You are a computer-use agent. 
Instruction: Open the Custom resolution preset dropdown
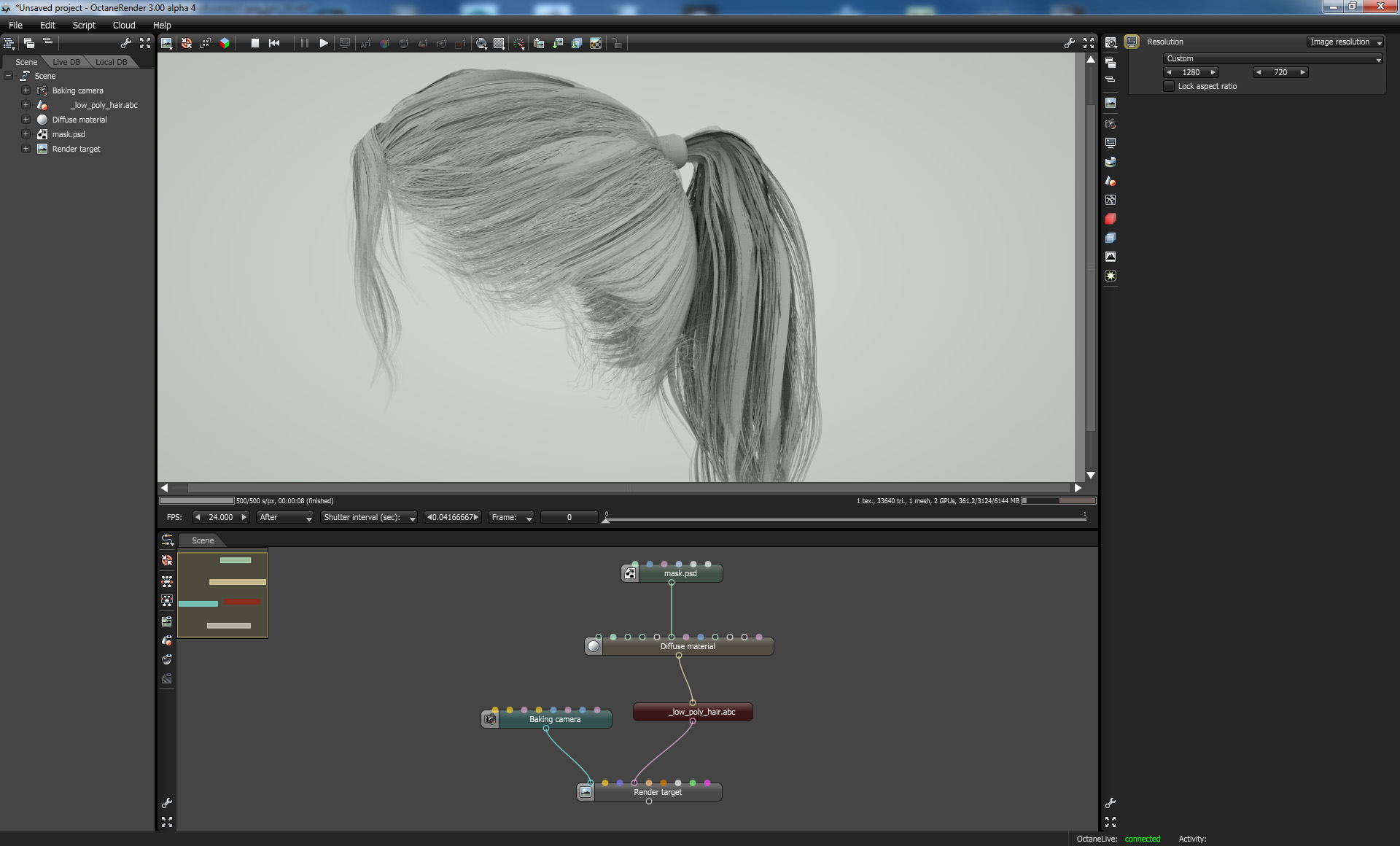[x=1272, y=58]
